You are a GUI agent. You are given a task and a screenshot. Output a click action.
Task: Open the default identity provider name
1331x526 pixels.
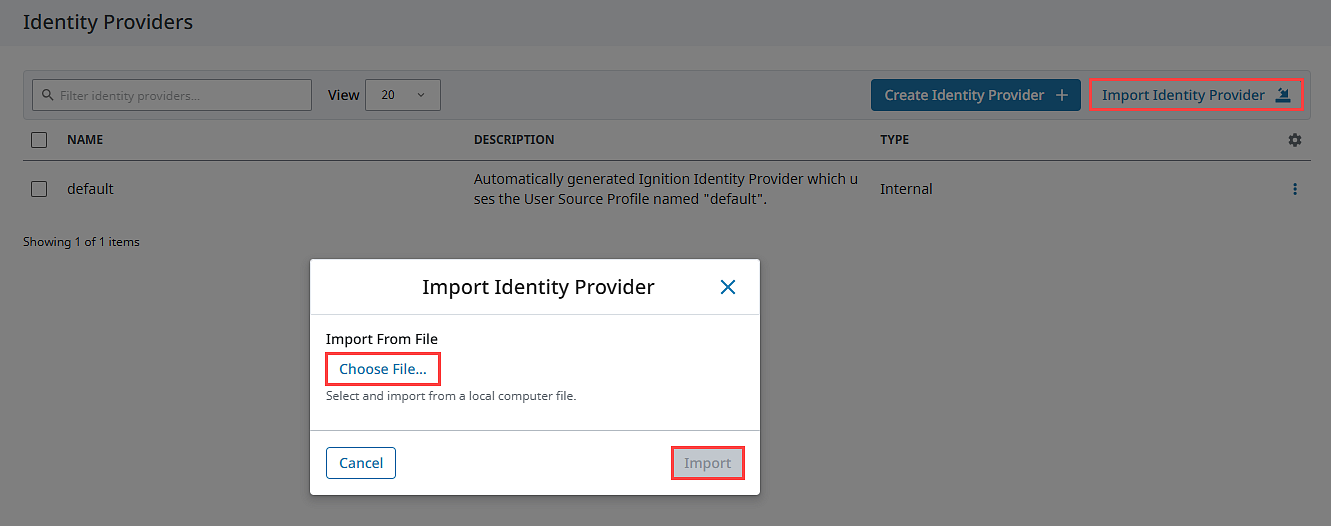[90, 189]
